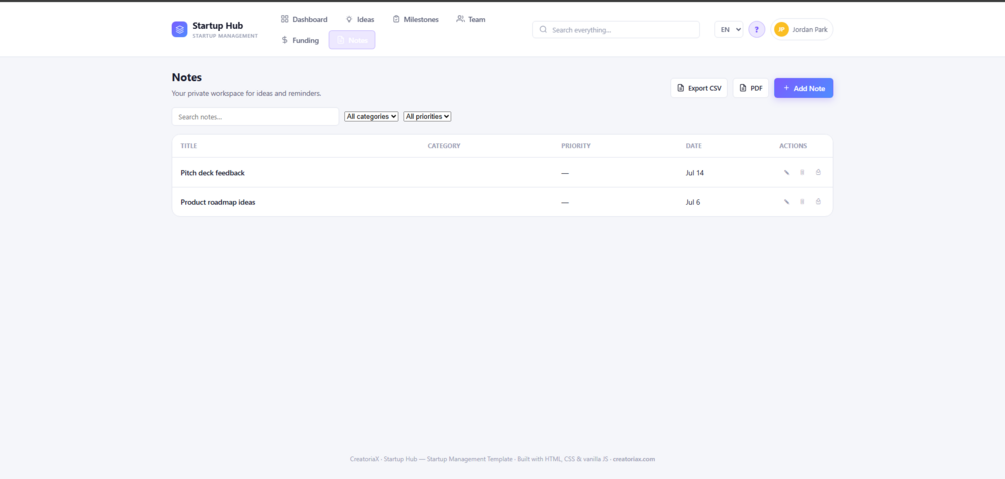Open the Product roadmap ideas note title

(218, 202)
